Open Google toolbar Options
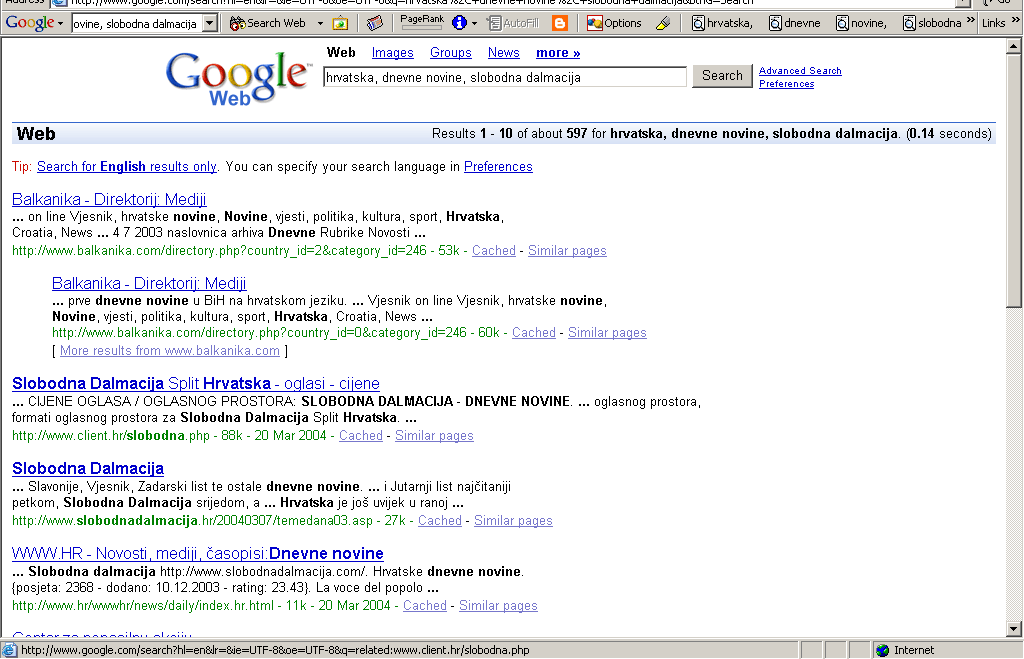 tap(614, 24)
